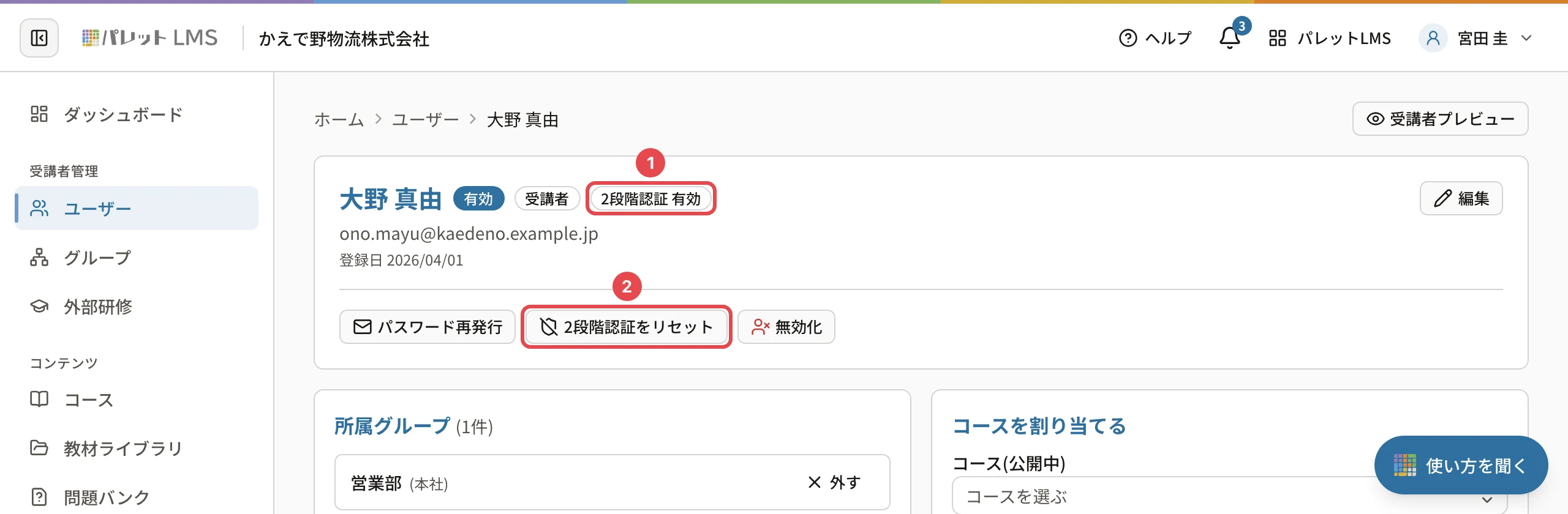
Task: Click the 編集 edit button
Action: (1461, 198)
